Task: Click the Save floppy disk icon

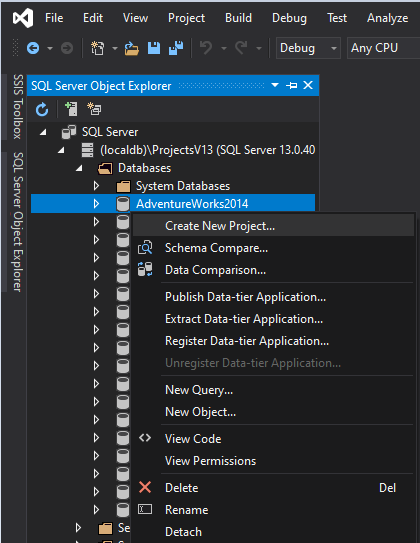Action: pos(154,48)
